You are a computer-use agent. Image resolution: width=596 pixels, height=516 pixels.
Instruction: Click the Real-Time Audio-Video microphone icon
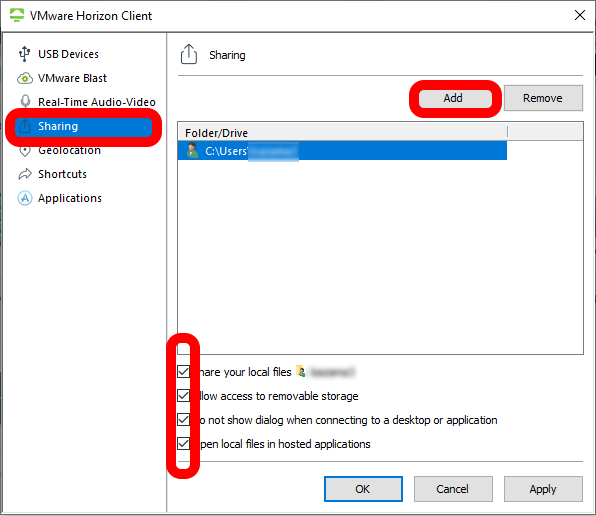pos(25,101)
